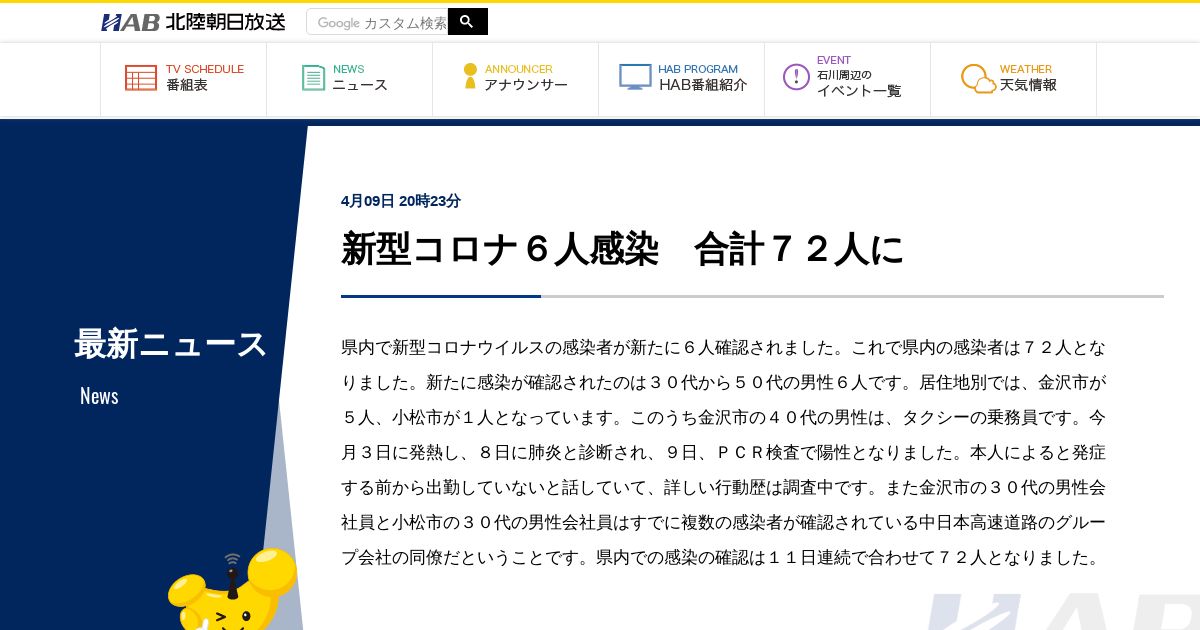Click the purple event exclamation icon

coord(796,77)
